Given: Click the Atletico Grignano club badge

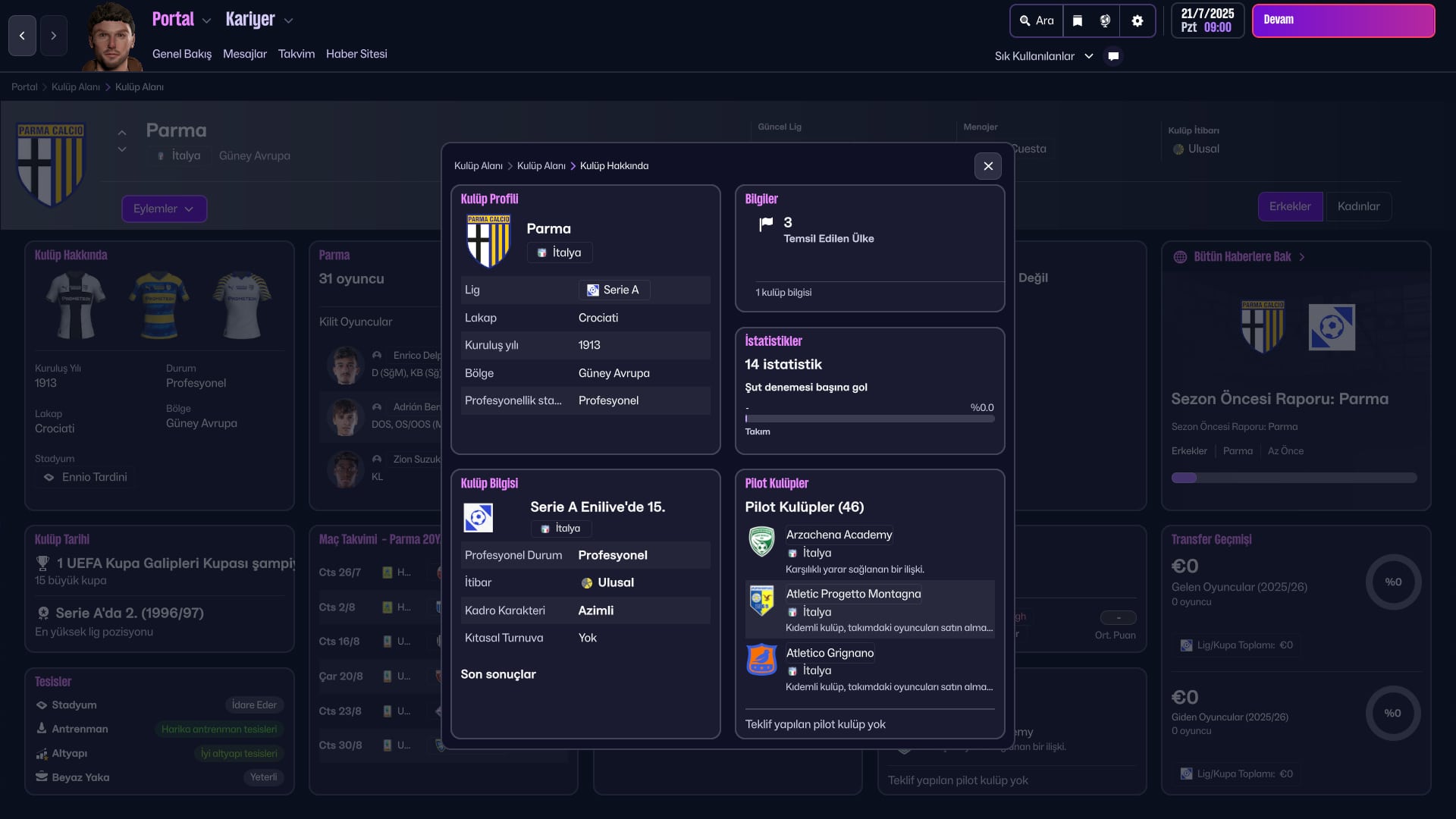Looking at the screenshot, I should click(761, 660).
